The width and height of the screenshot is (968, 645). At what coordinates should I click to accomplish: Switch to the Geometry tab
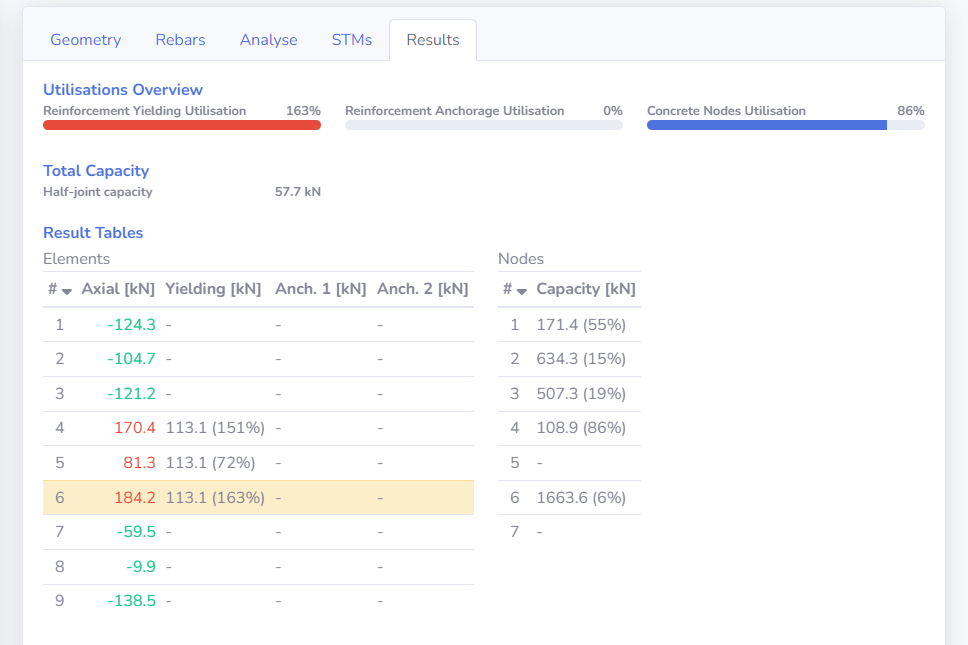click(85, 40)
